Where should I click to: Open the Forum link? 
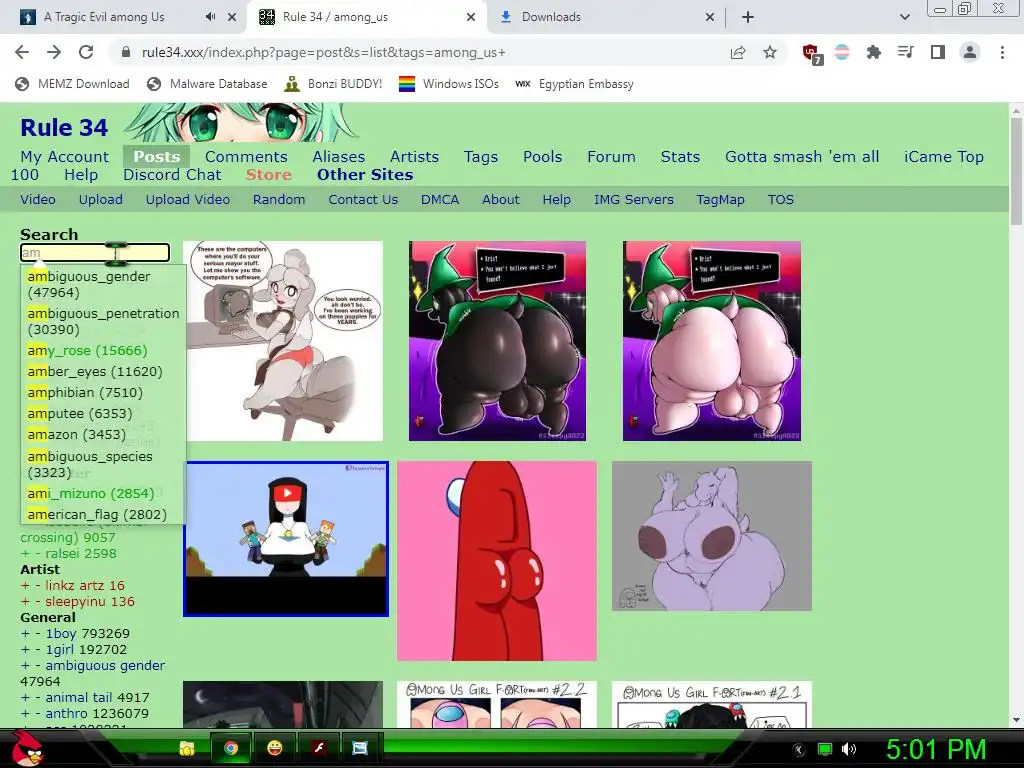click(611, 157)
